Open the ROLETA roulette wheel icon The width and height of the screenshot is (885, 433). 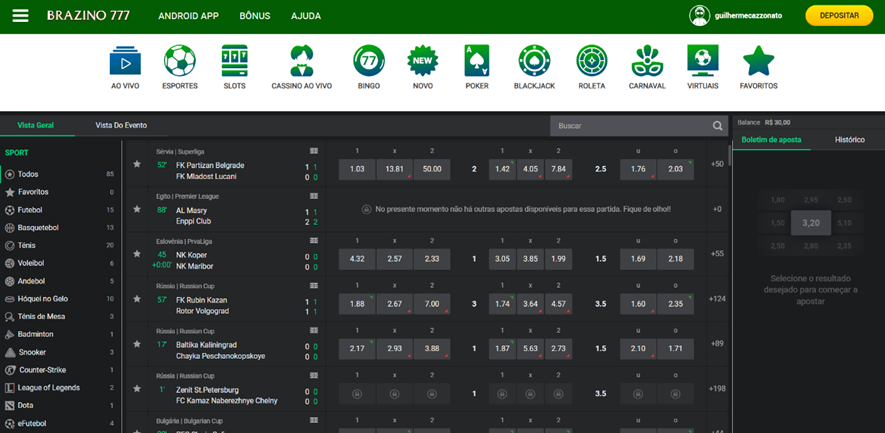(x=592, y=61)
